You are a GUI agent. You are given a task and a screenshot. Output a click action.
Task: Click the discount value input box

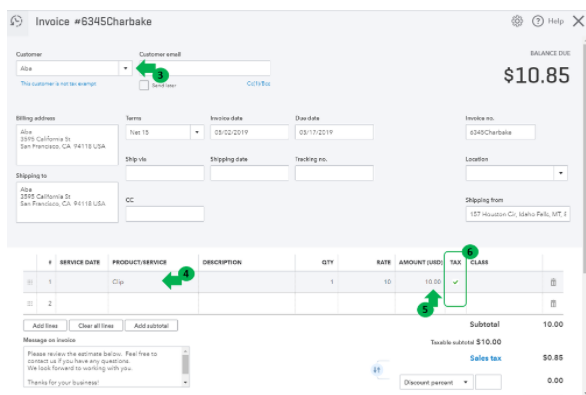pyautogui.click(x=488, y=382)
